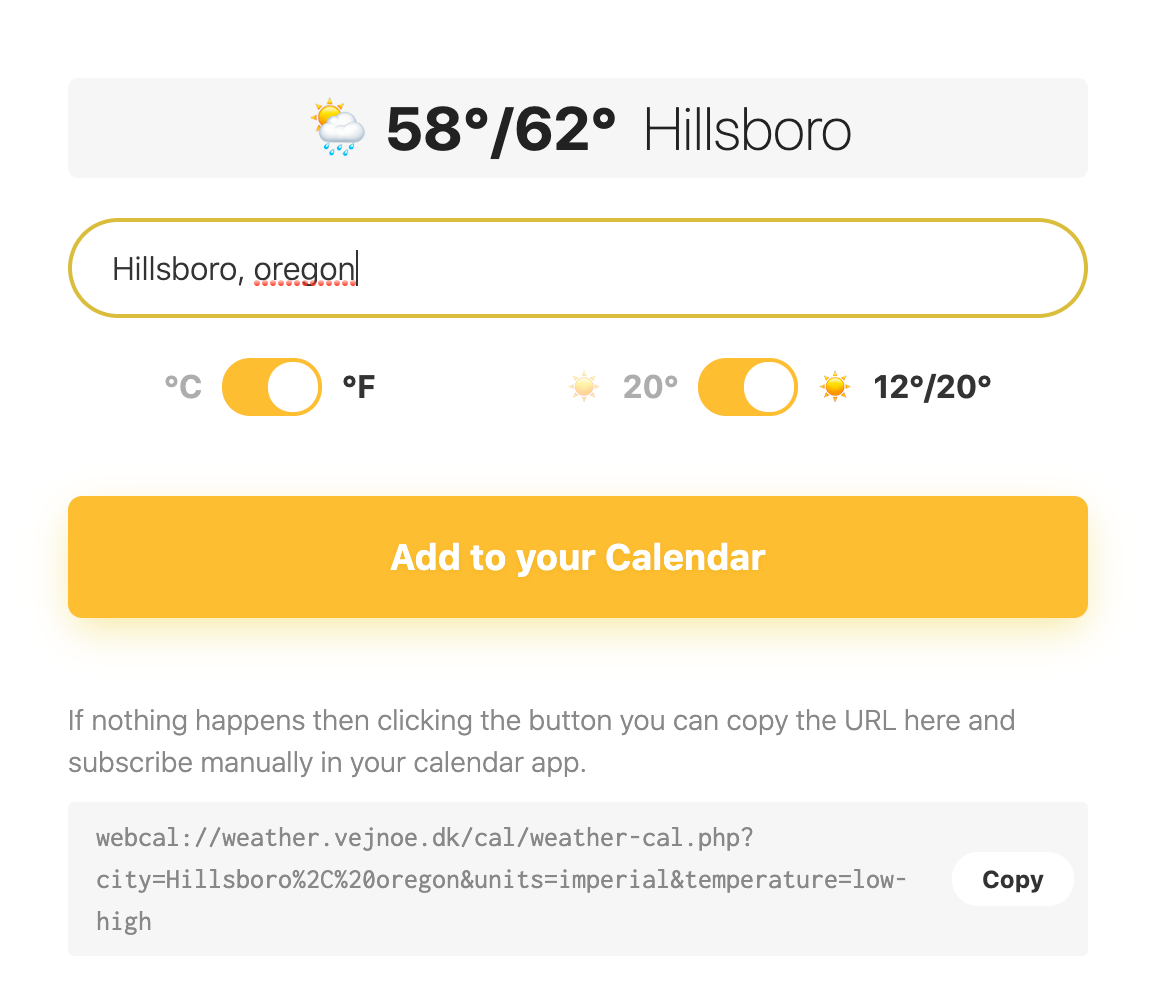Click Add to your Calendar button
Viewport: 1160px width, 1002px height.
pyautogui.click(x=578, y=557)
